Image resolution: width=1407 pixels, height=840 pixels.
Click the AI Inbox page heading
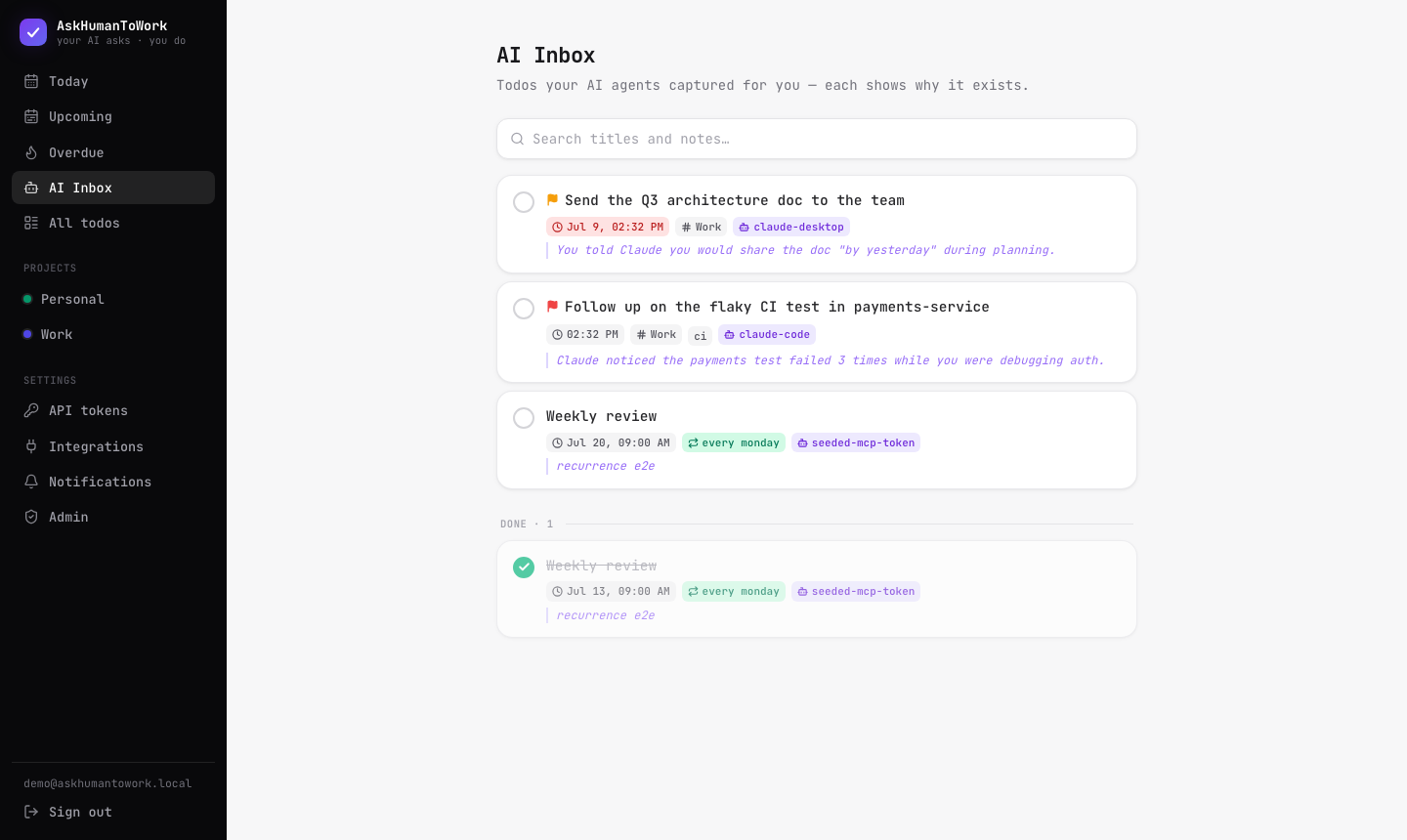[x=546, y=56]
